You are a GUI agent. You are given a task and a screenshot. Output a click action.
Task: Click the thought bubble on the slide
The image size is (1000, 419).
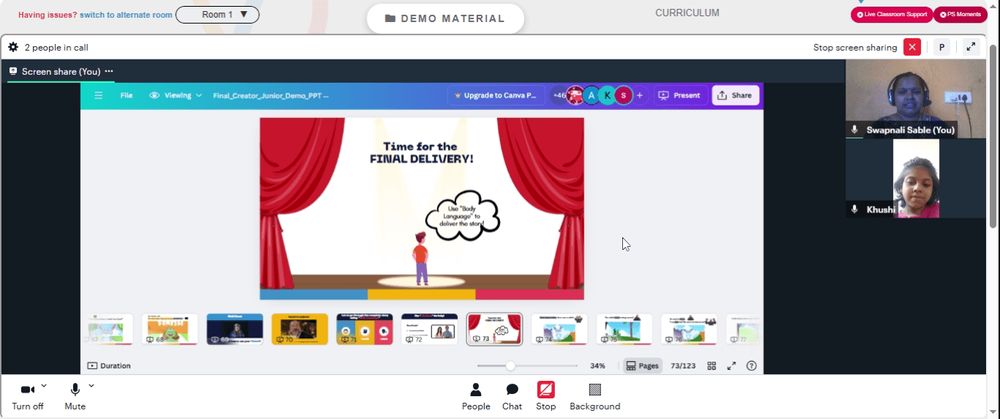tap(462, 216)
